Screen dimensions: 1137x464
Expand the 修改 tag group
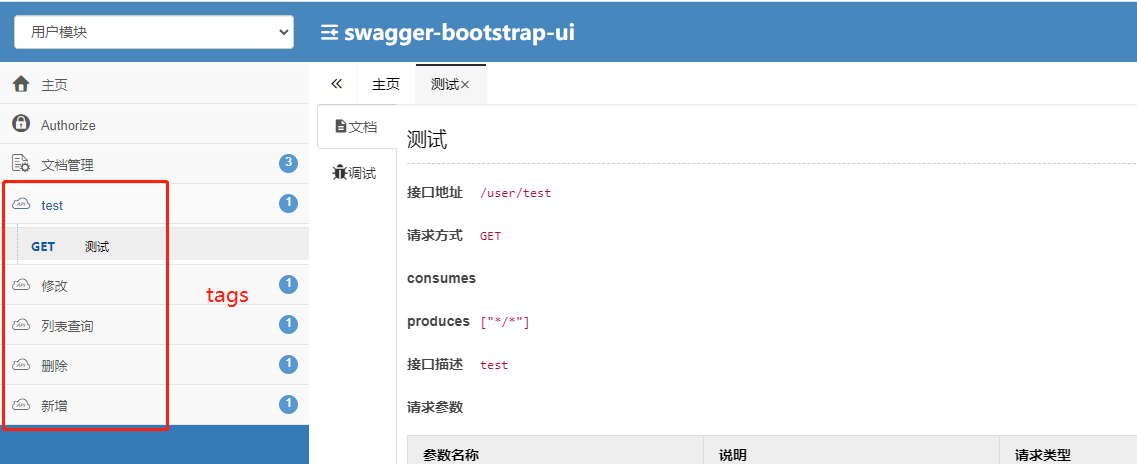click(154, 285)
